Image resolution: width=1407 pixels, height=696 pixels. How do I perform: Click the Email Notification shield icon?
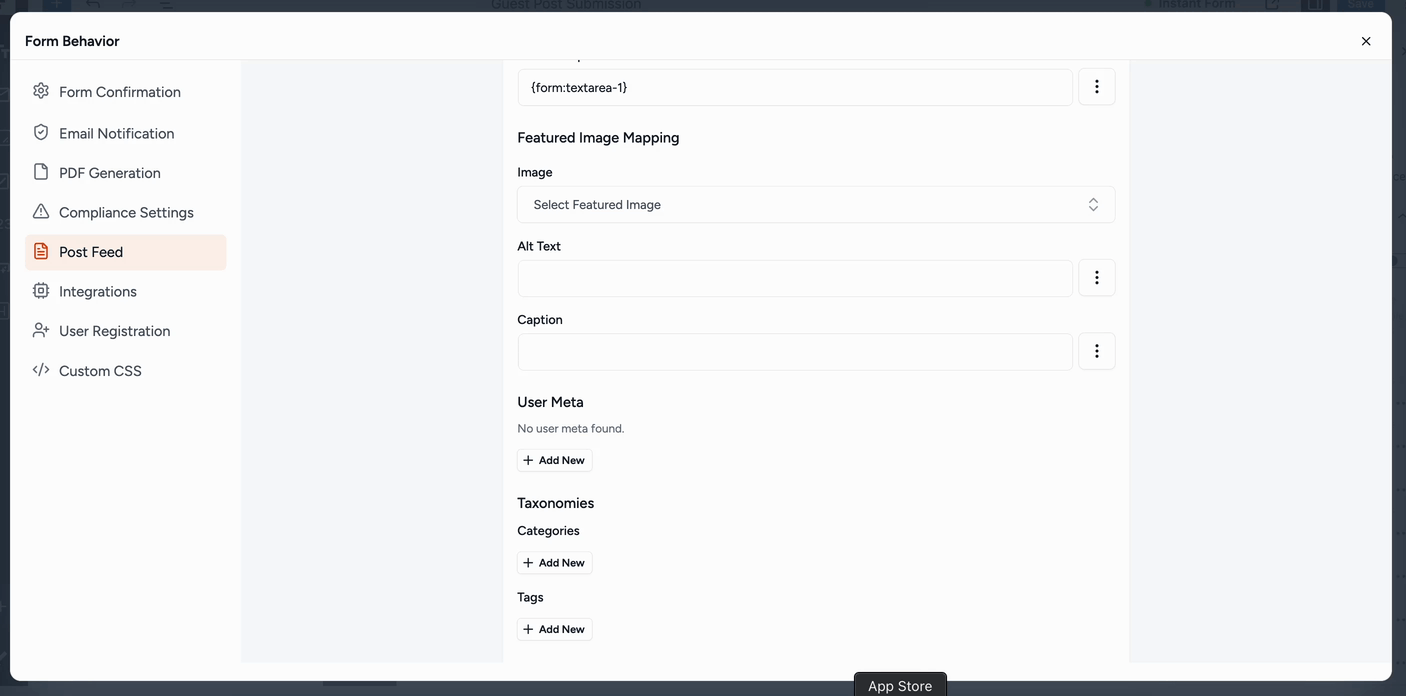point(41,132)
